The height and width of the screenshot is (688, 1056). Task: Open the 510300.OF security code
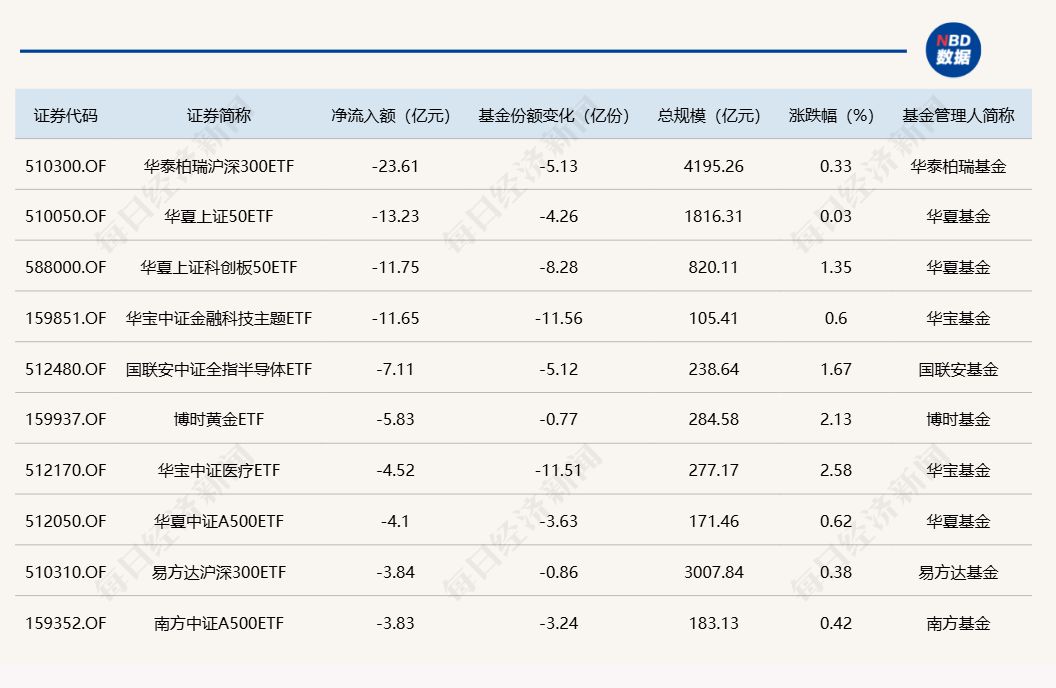[66, 166]
